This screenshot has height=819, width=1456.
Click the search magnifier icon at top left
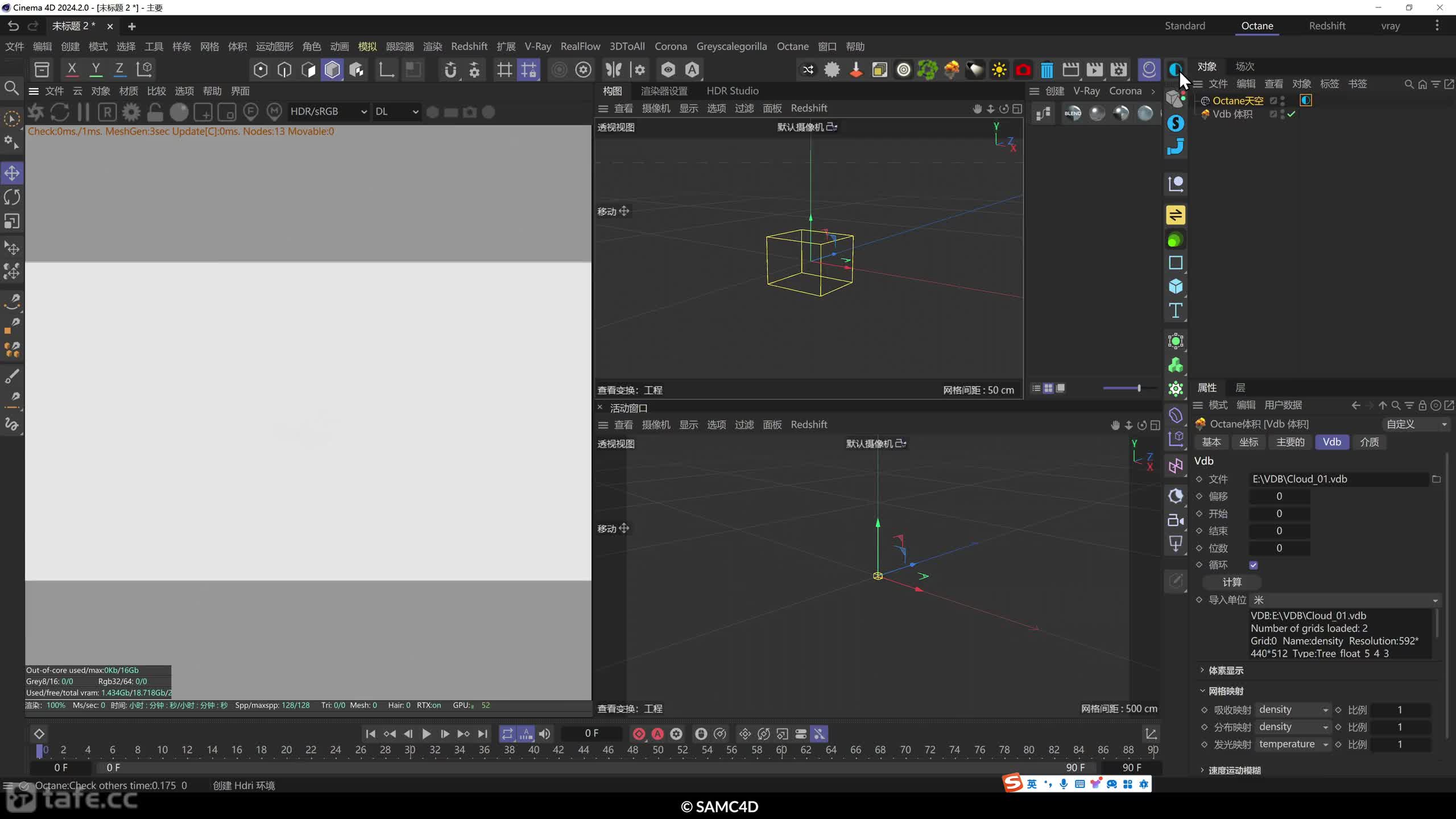tap(11, 88)
